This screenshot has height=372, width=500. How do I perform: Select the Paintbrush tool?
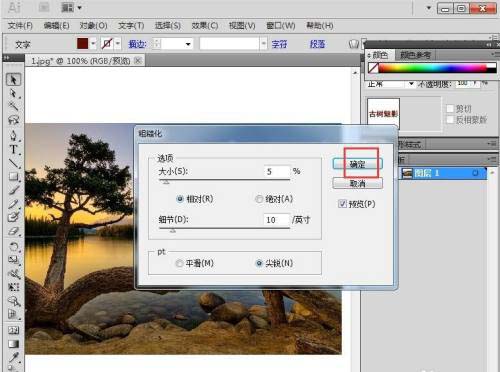(13, 190)
